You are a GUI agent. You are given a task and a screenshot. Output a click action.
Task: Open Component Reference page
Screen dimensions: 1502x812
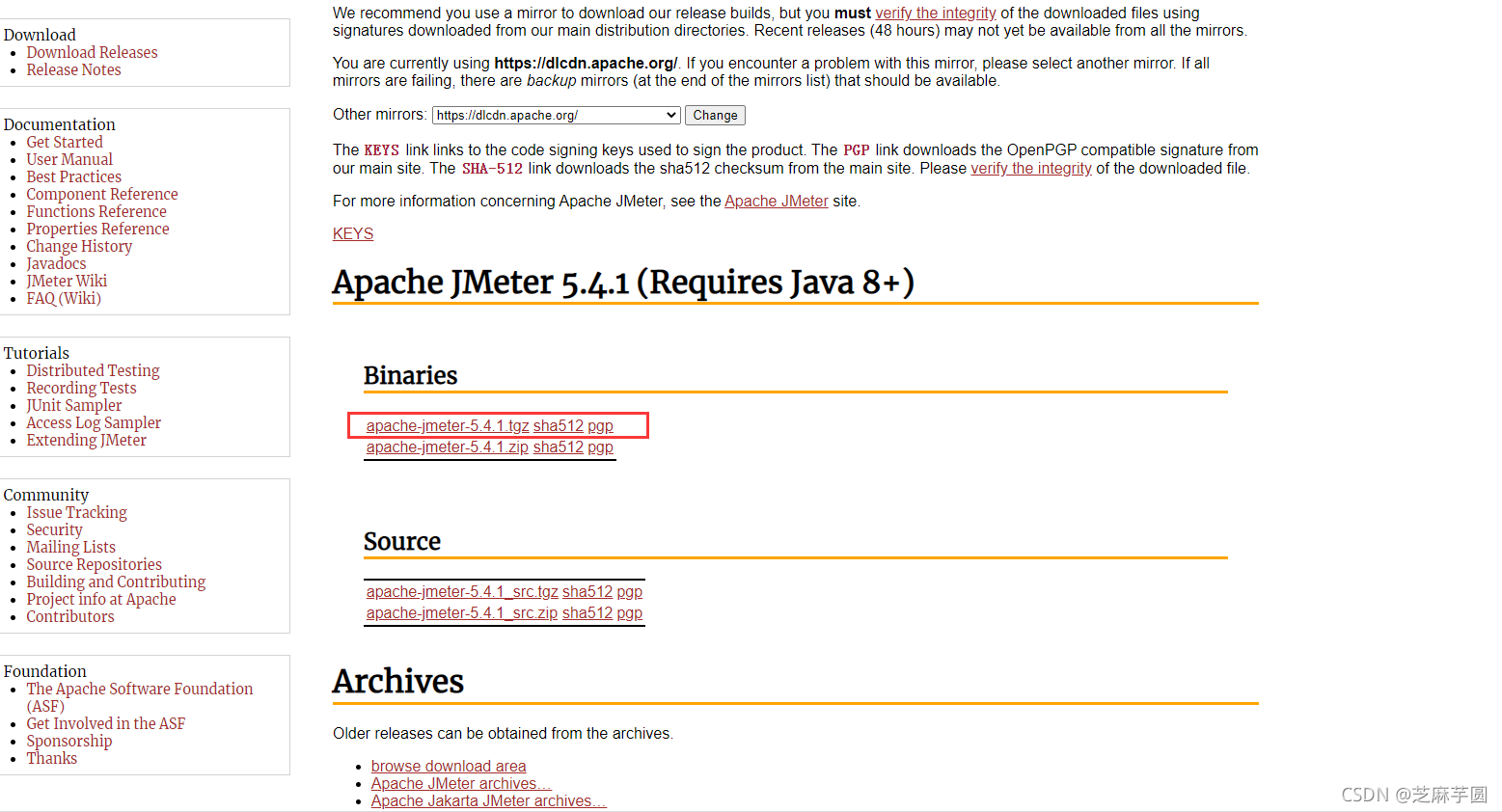point(101,194)
